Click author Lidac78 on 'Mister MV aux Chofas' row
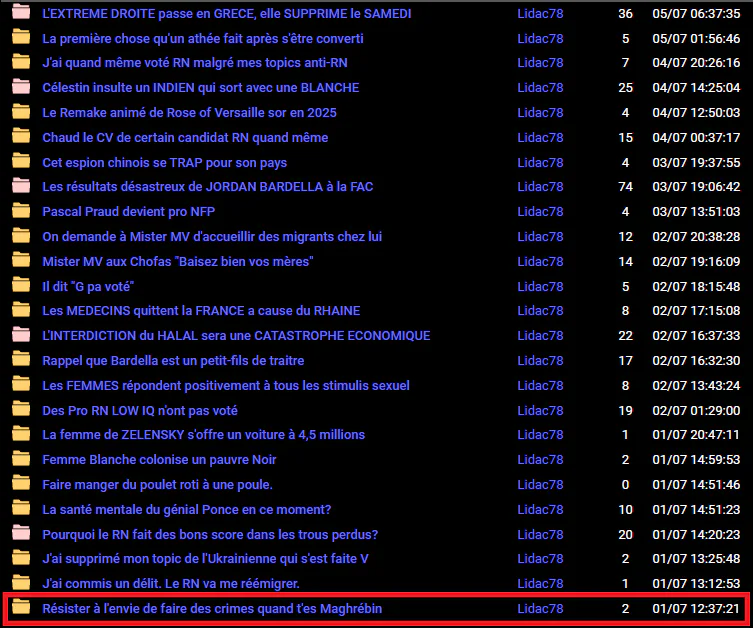753x628 pixels. tap(540, 262)
